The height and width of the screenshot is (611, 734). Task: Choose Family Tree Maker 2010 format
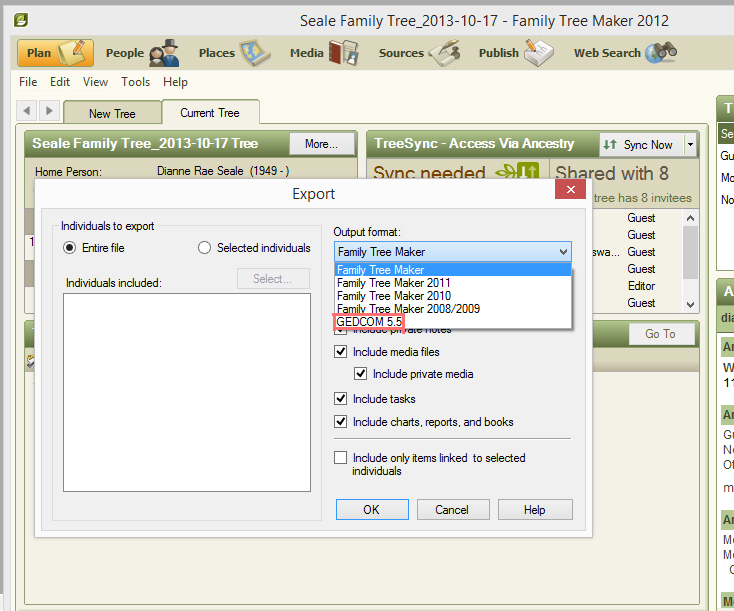453,296
